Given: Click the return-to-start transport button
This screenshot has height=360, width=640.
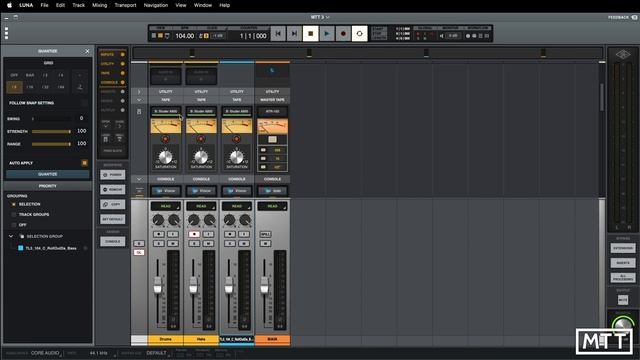Looking at the screenshot, I should [x=278, y=33].
